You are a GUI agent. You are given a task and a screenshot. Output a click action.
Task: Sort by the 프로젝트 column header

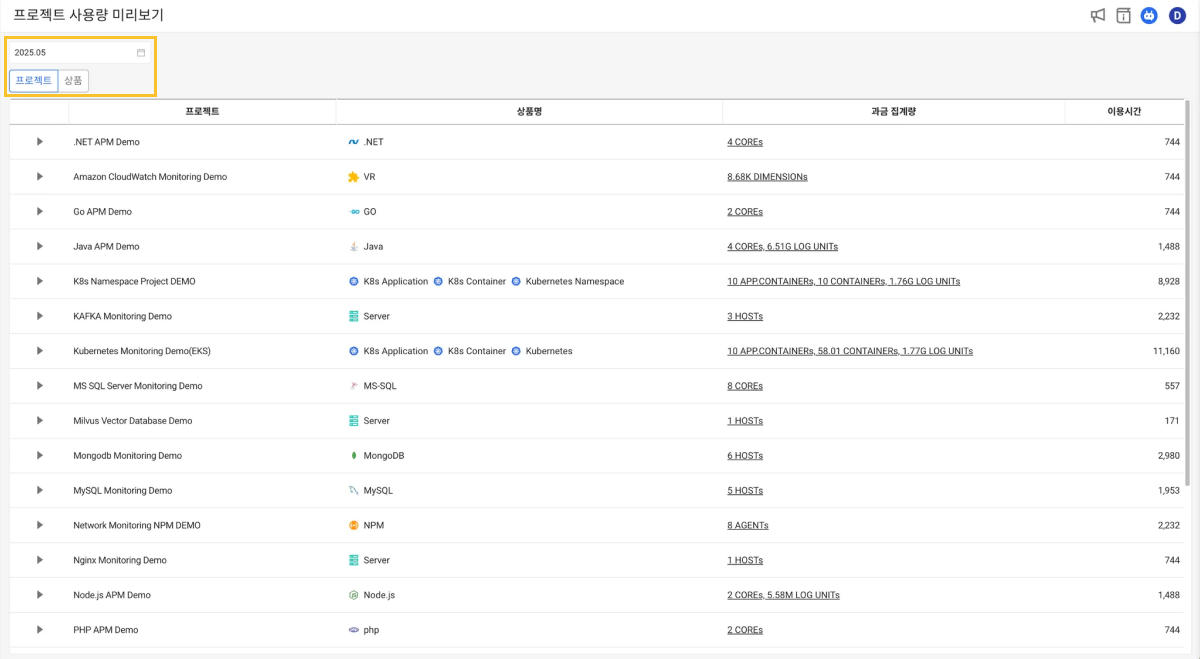click(202, 112)
